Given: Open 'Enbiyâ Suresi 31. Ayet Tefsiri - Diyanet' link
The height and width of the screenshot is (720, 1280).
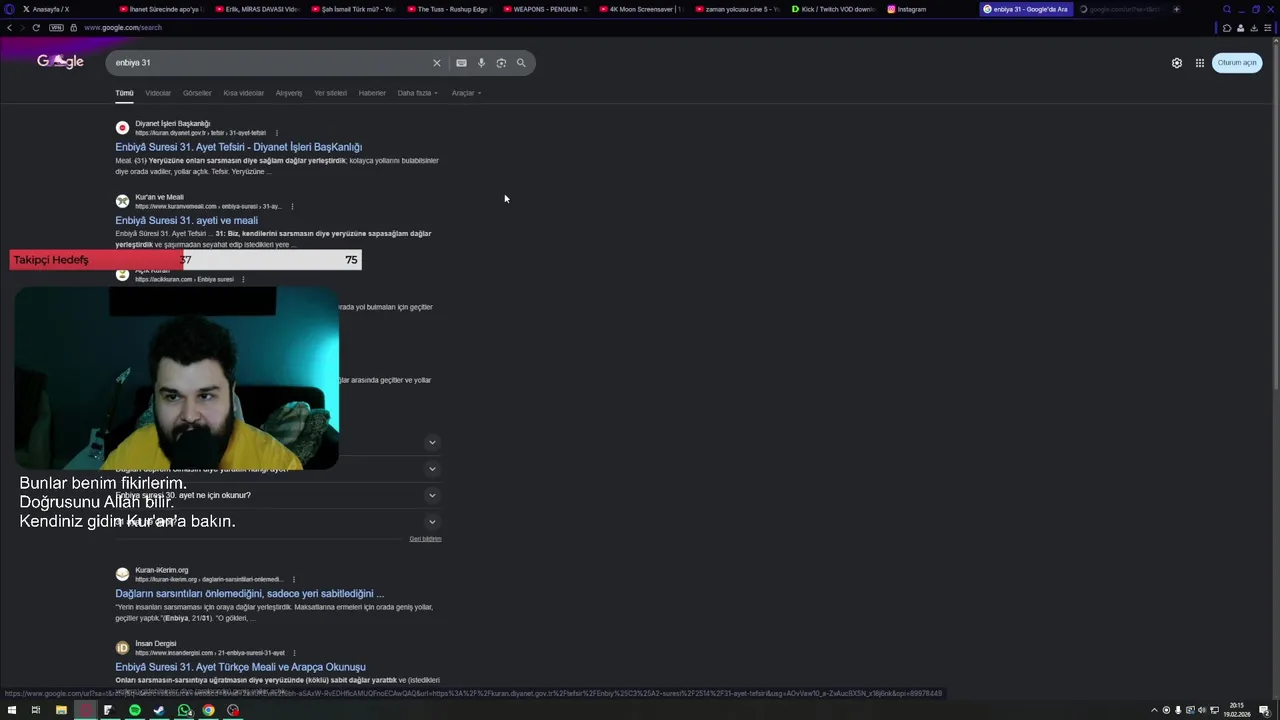Looking at the screenshot, I should point(238,147).
